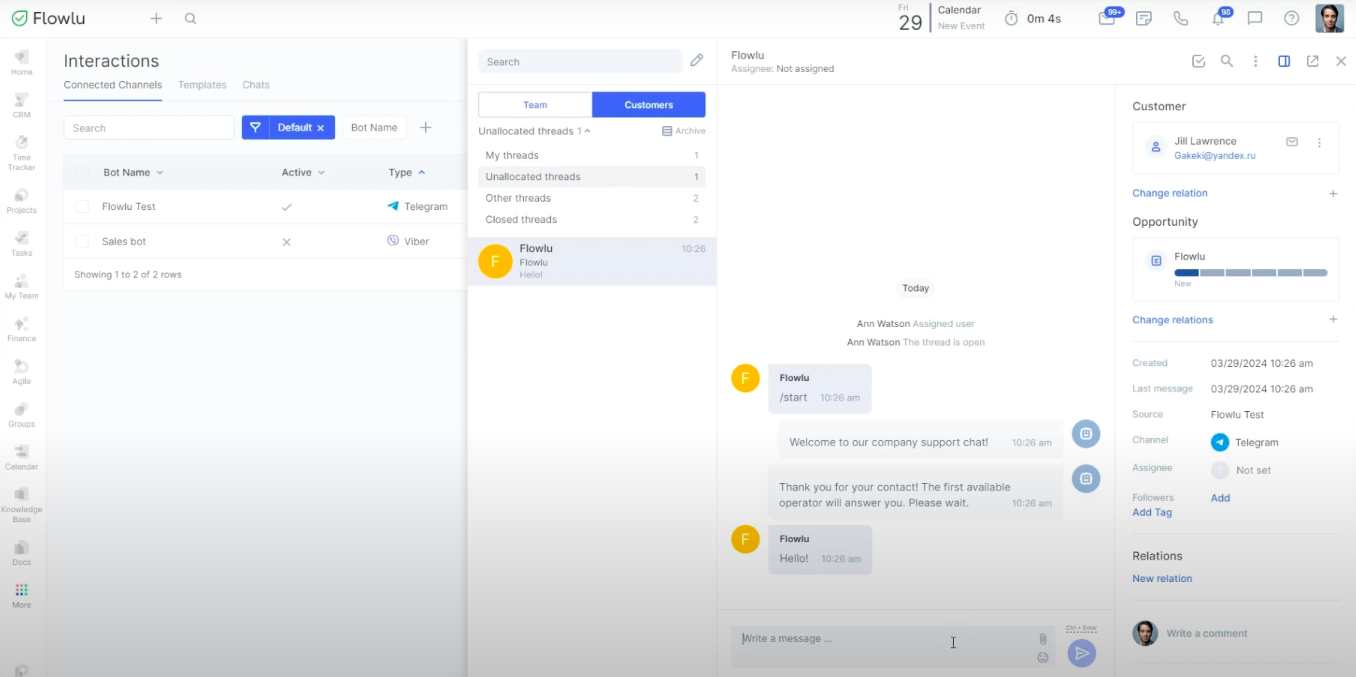
Task: Switch to Team toggle
Action: [x=535, y=105]
